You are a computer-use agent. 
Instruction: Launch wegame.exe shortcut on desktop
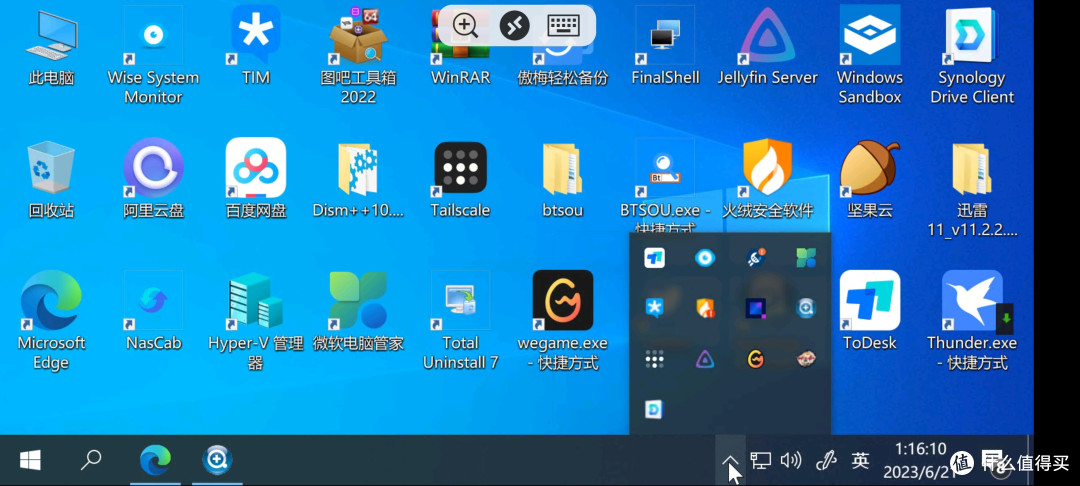[x=563, y=320]
